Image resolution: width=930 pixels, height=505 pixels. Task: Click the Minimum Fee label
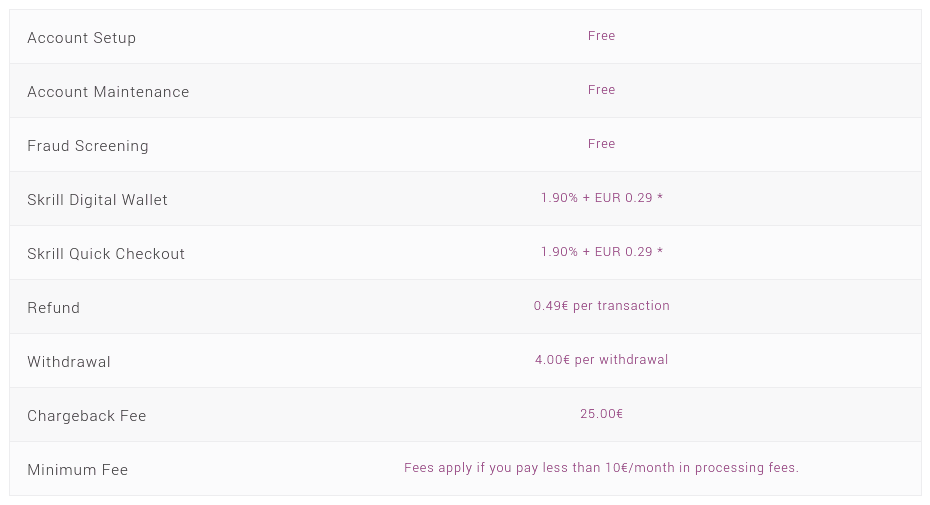[78, 470]
